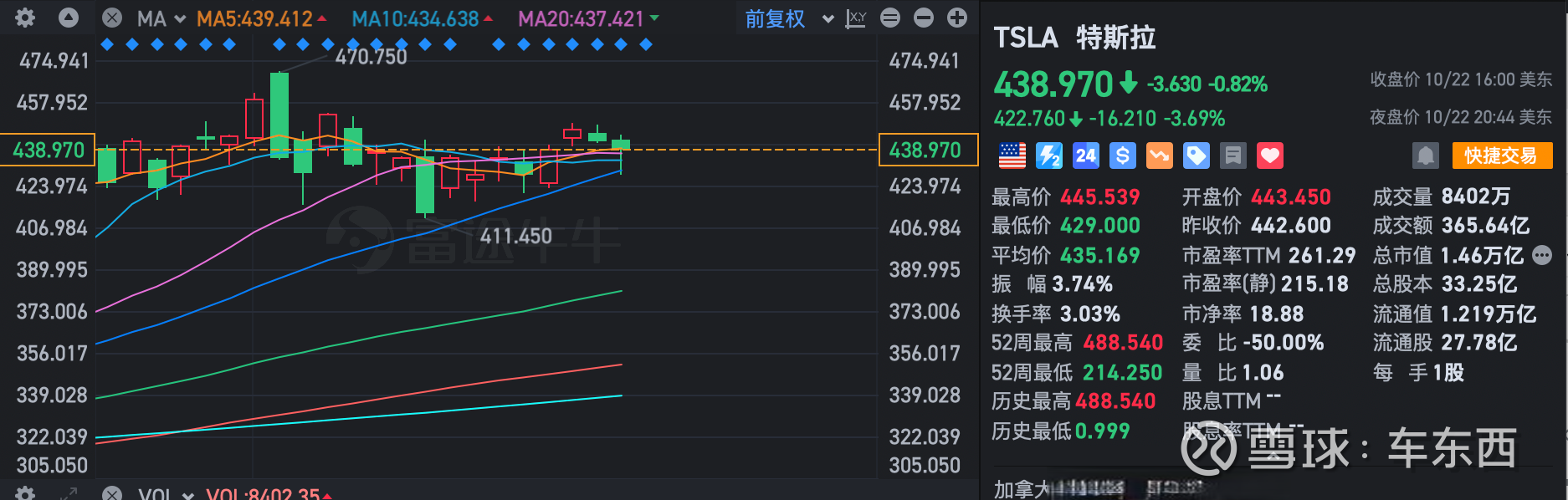
Task: Click the 成交量 8402万 value
Action: click(1476, 196)
